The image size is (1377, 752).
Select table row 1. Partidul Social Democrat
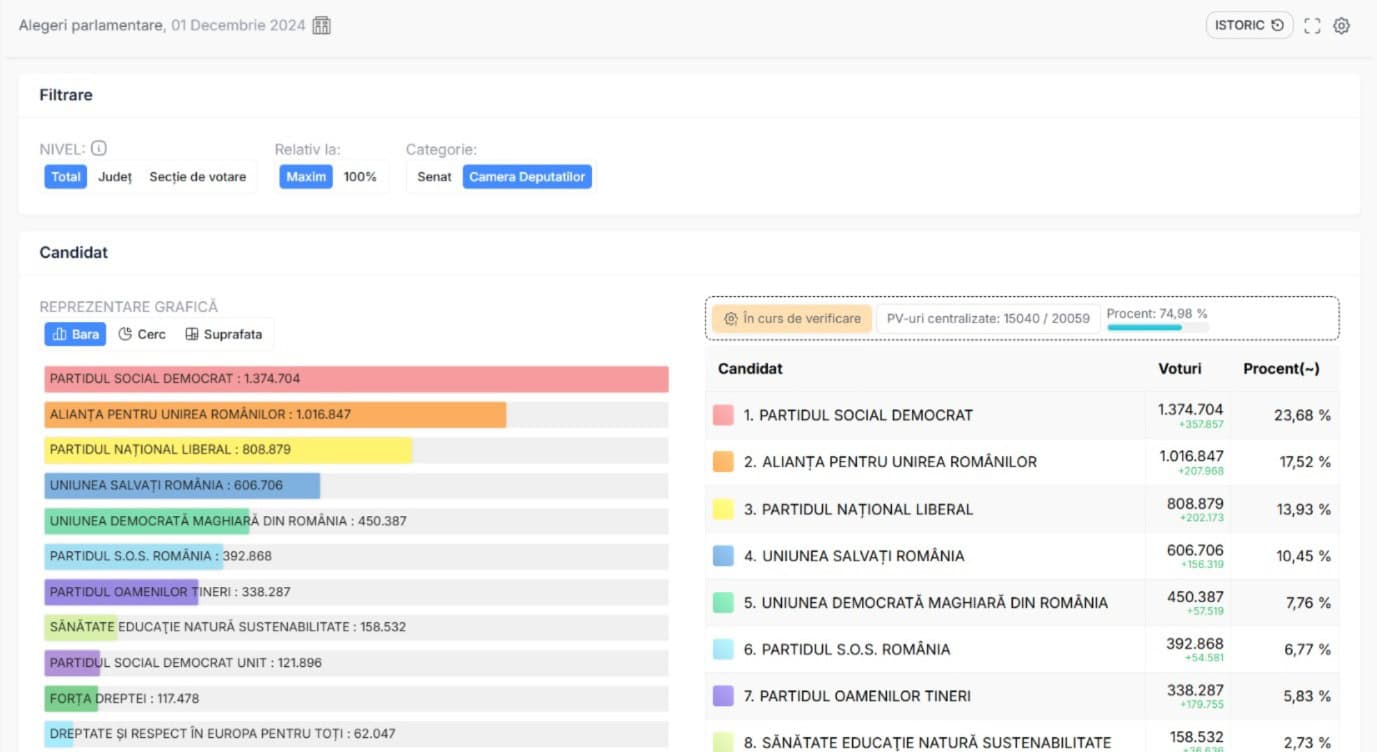[x=1022, y=415]
